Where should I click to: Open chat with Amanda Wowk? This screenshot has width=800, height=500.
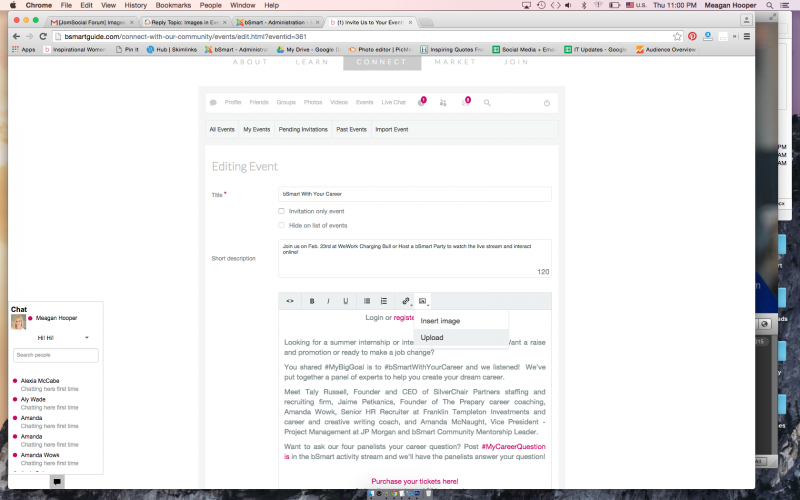click(40, 455)
